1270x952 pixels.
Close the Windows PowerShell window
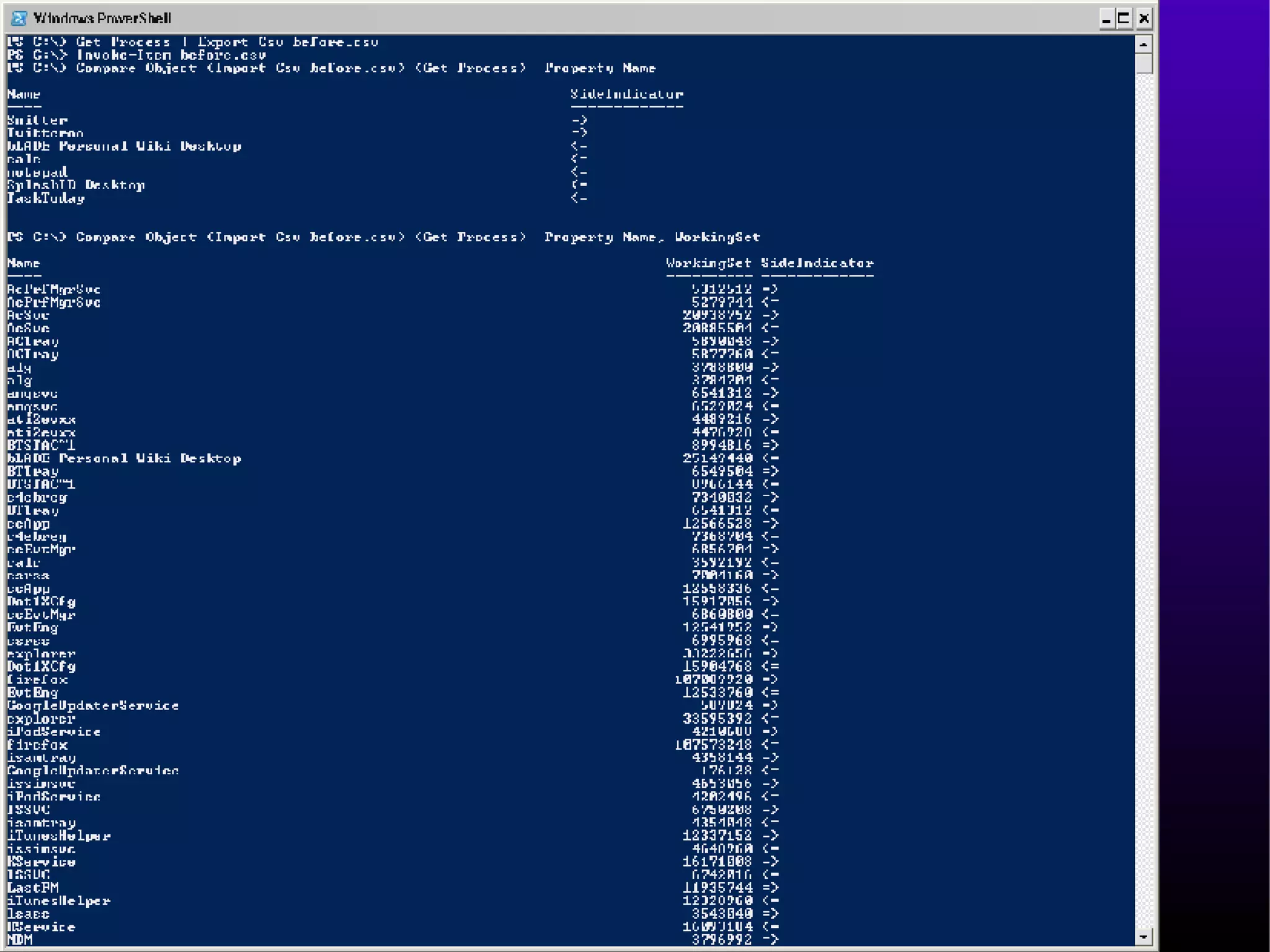[x=1144, y=19]
